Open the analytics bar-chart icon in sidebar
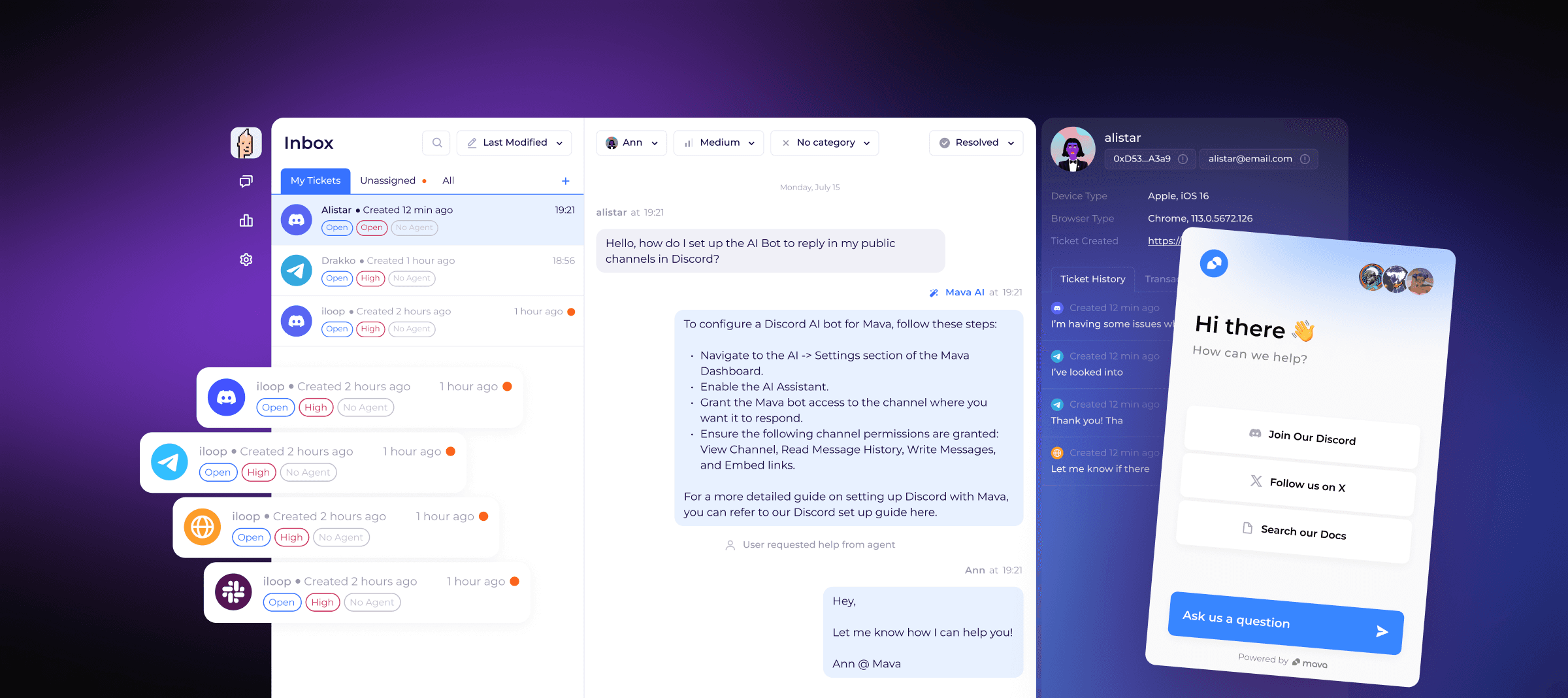This screenshot has height=698, width=1568. pos(246,220)
